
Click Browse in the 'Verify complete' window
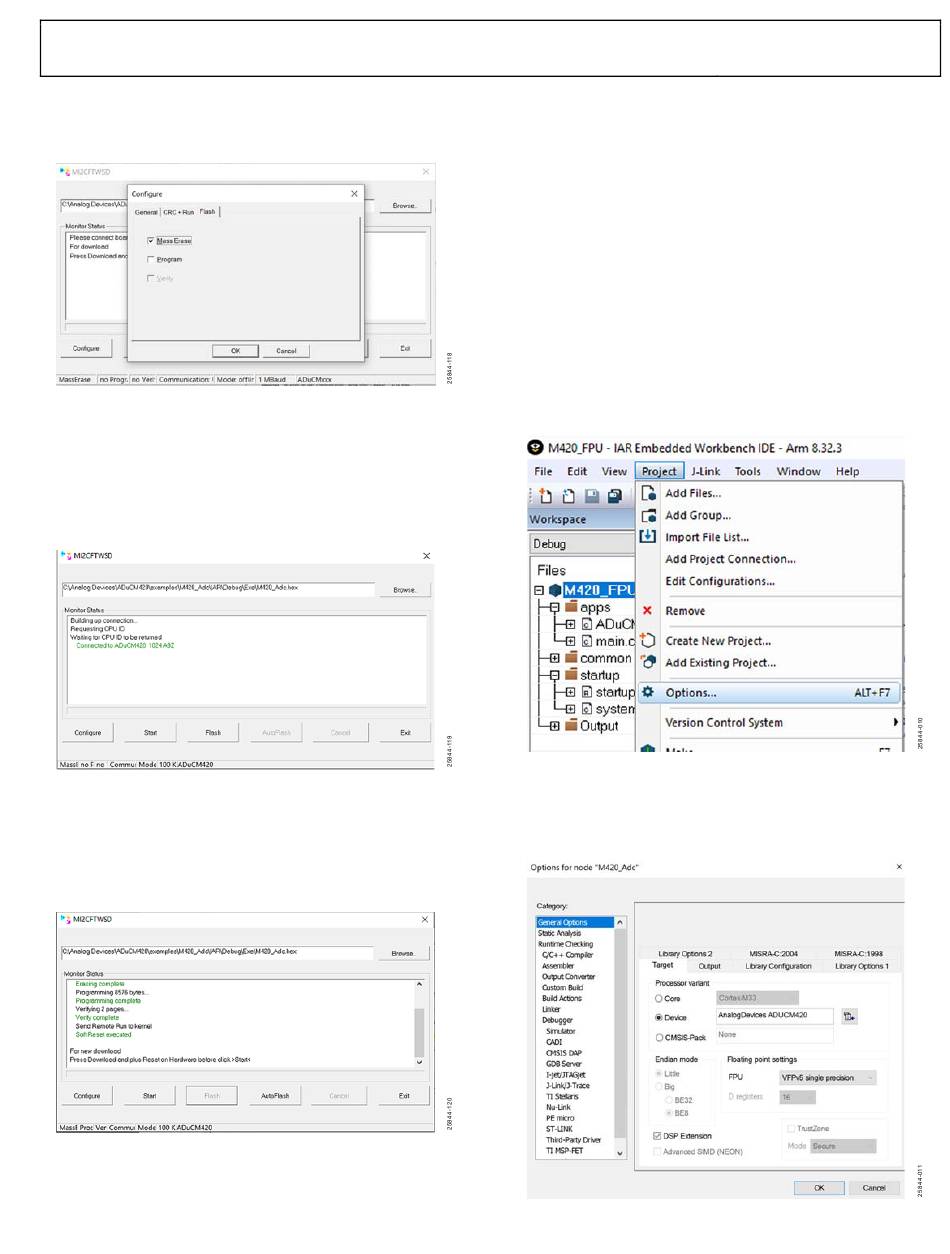point(404,954)
